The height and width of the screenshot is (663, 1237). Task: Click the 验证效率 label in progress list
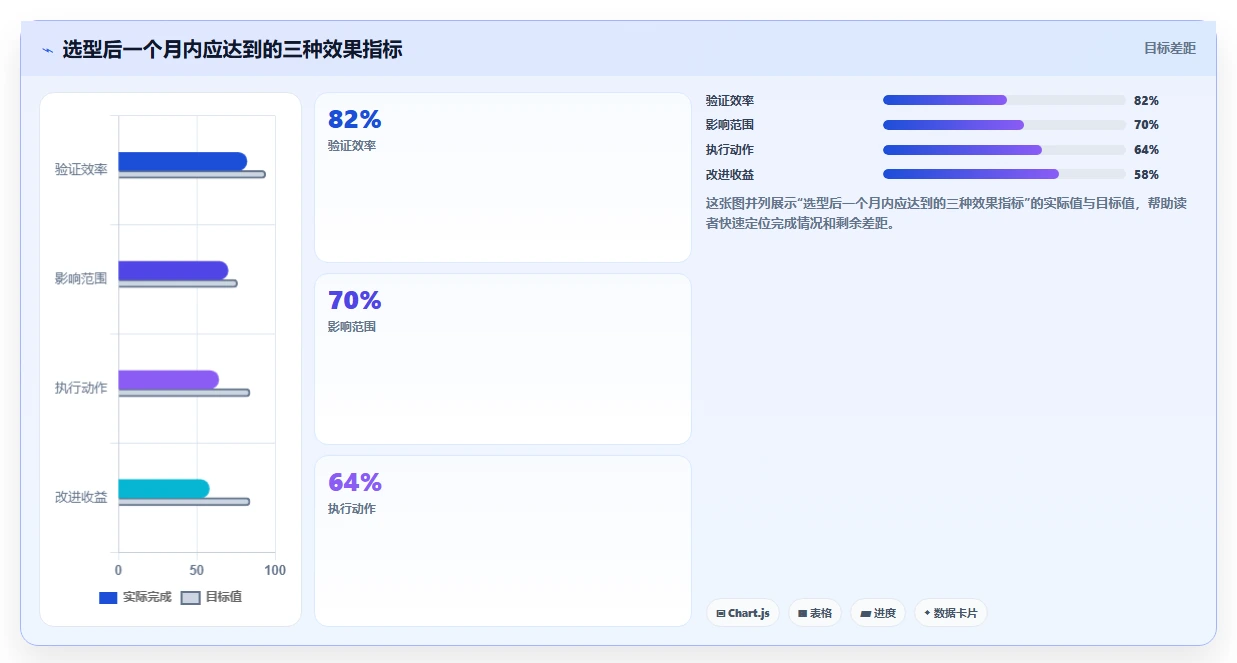click(x=730, y=100)
